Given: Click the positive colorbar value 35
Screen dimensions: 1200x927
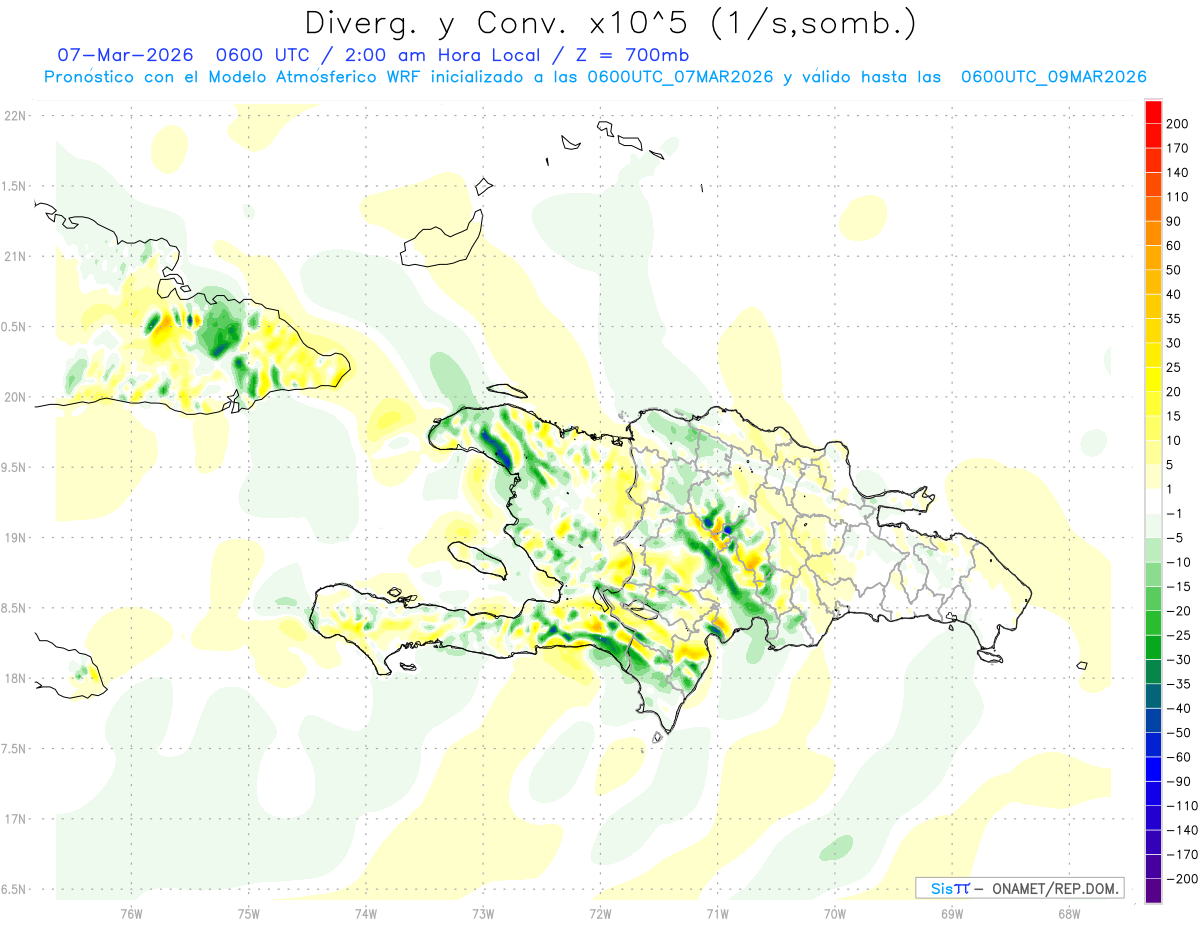Looking at the screenshot, I should point(1174,318).
